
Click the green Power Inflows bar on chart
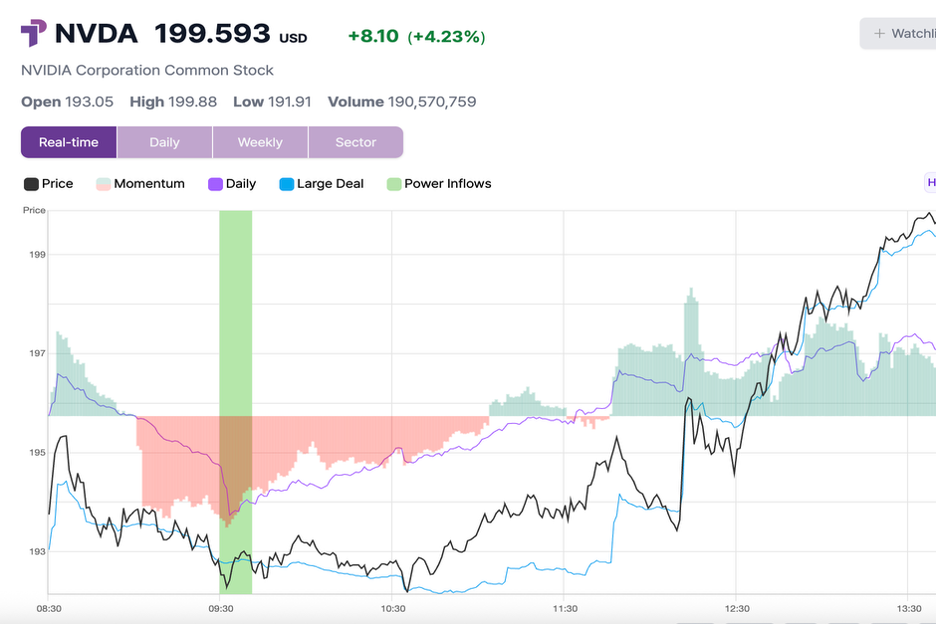click(236, 300)
